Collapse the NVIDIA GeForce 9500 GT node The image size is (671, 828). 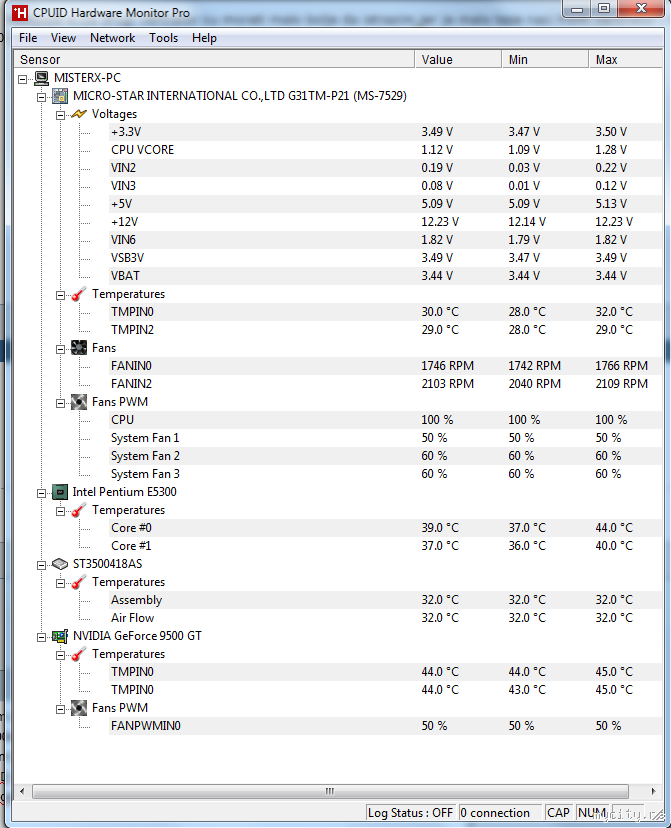click(42, 636)
